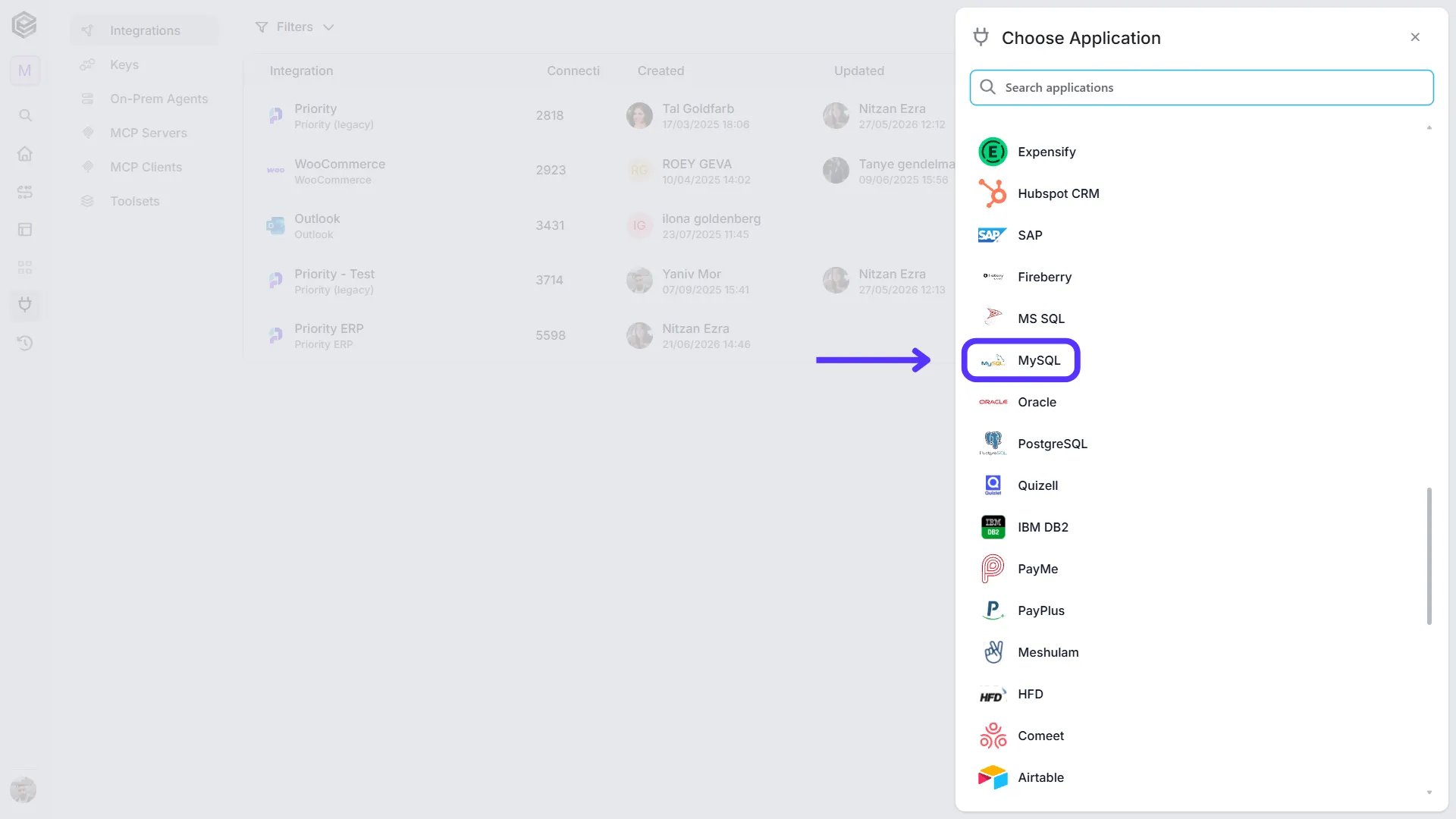
Task: Click the home icon in left rail
Action: tap(25, 154)
